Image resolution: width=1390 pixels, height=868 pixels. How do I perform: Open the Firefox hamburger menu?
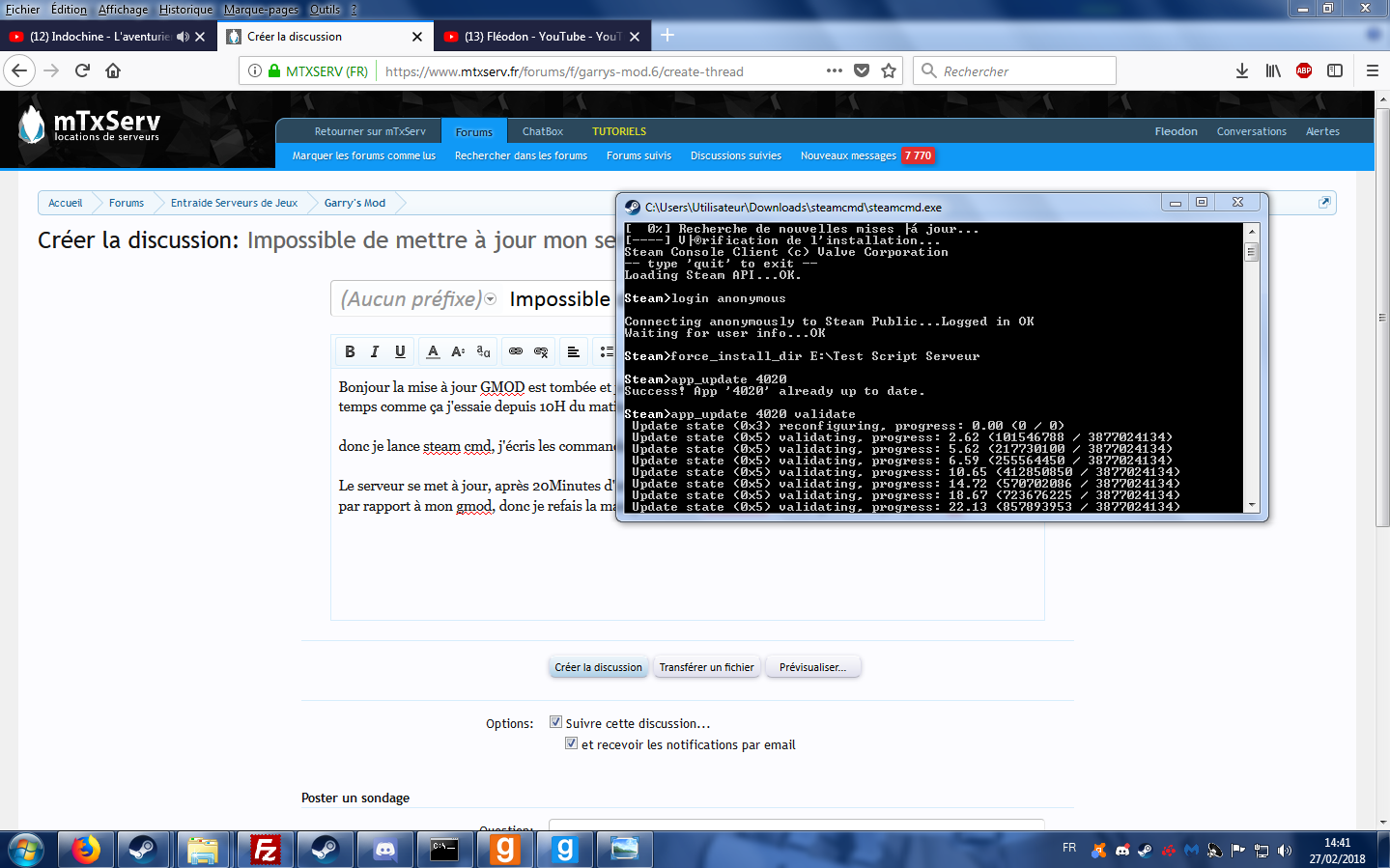pos(1372,70)
